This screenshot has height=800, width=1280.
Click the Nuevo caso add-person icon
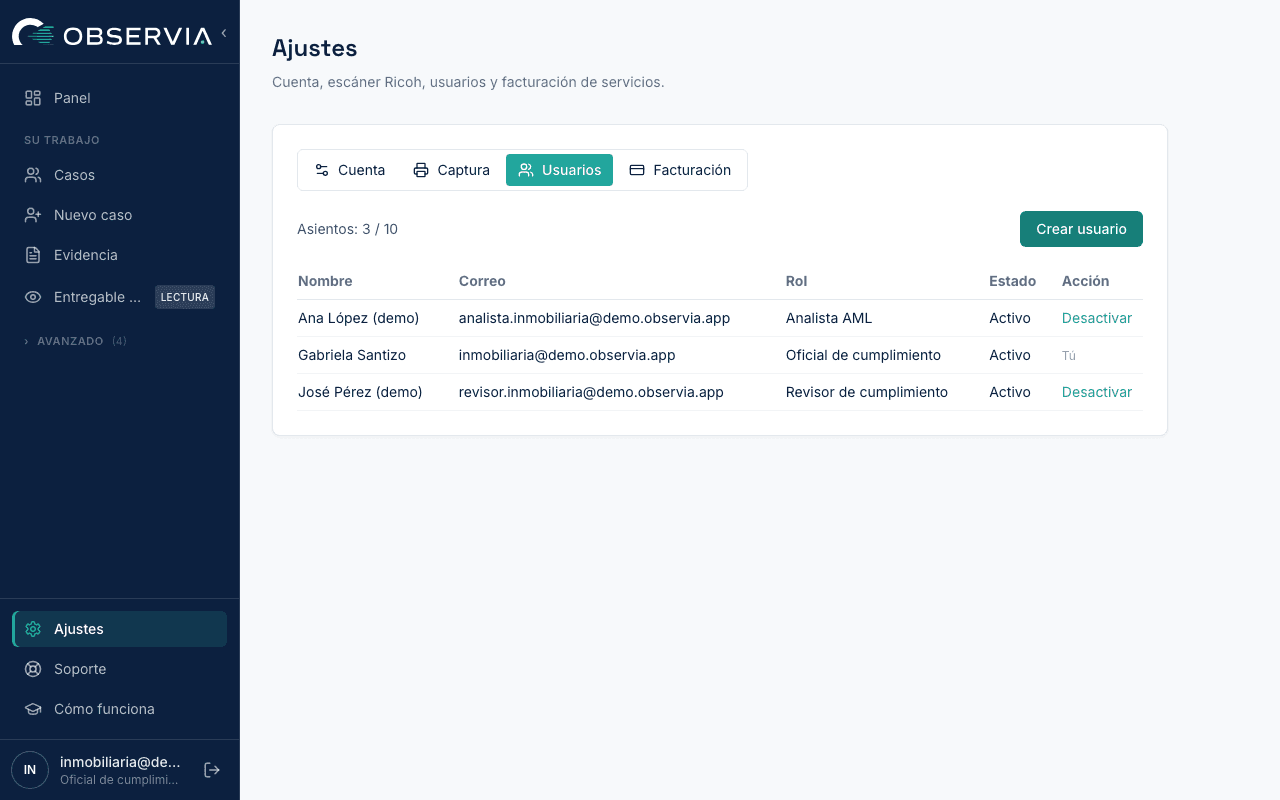click(x=33, y=215)
